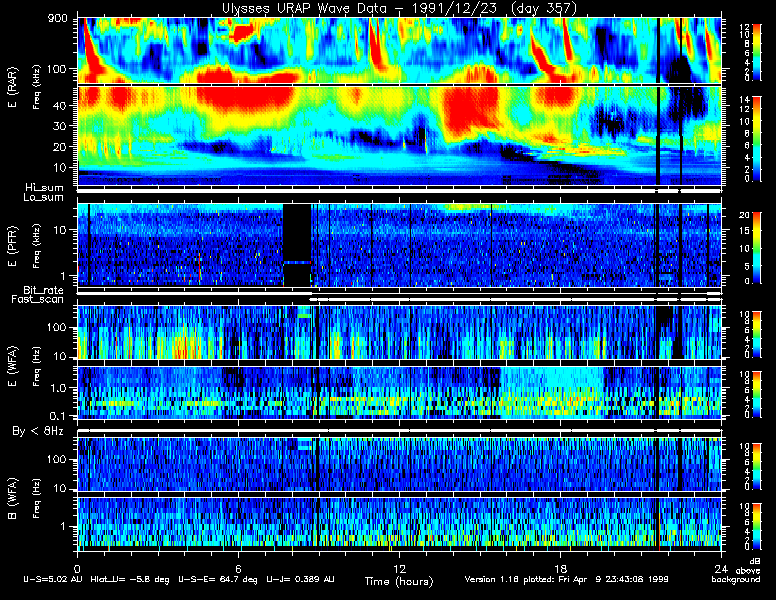Click the Ulysses URAP Wave Data title

pyautogui.click(x=399, y=8)
